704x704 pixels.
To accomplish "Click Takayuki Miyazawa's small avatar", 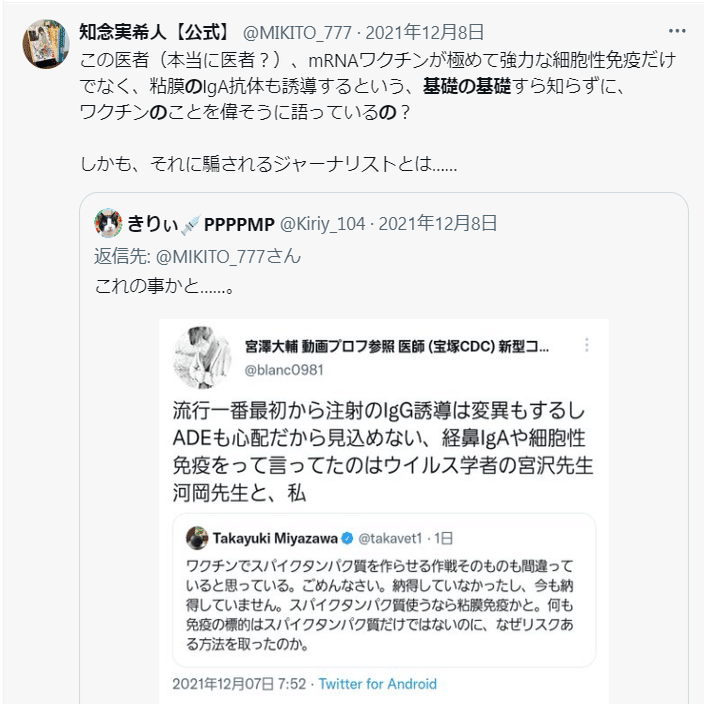I will pyautogui.click(x=197, y=538).
